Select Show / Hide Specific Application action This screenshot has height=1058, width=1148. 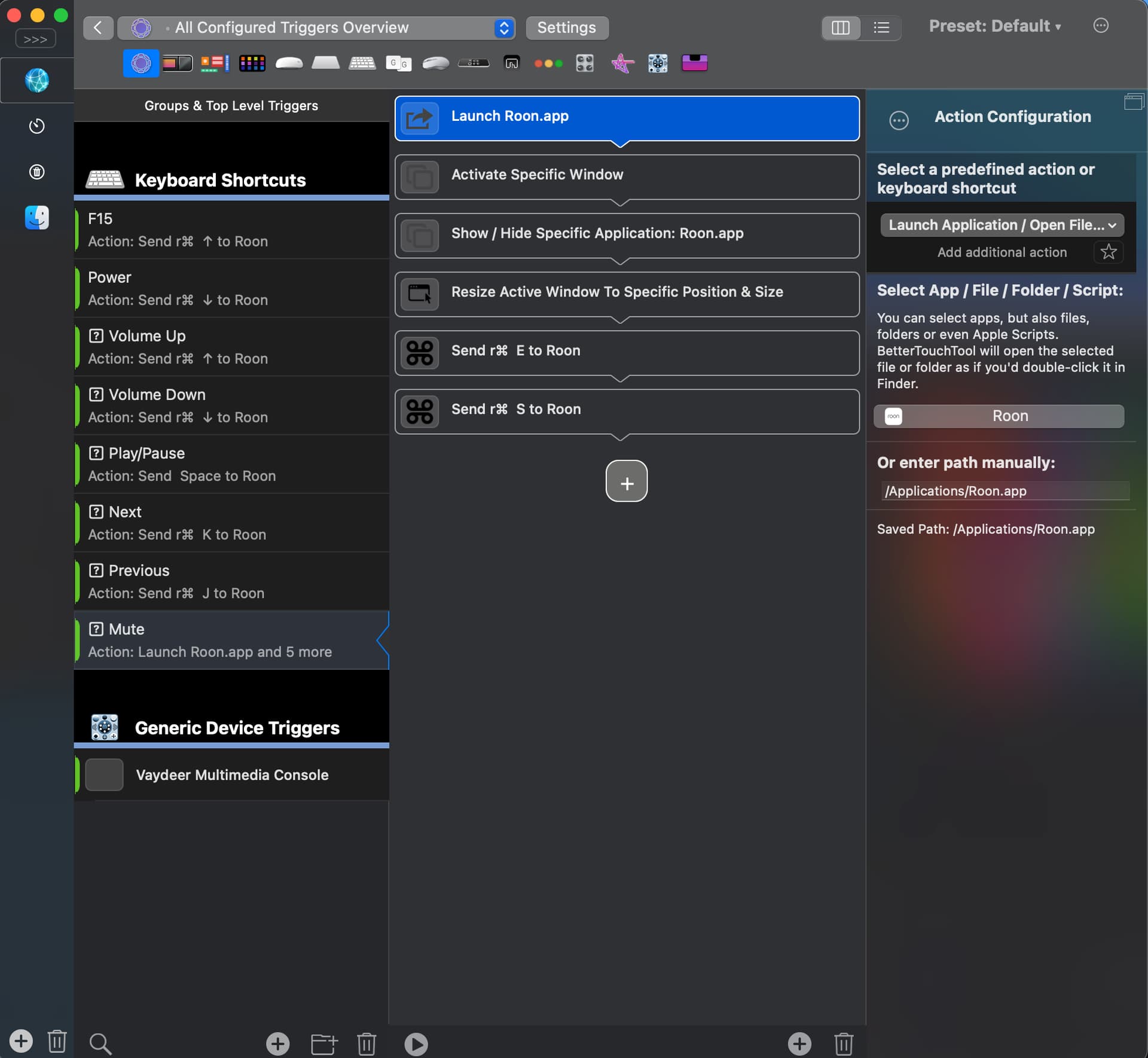pos(627,236)
